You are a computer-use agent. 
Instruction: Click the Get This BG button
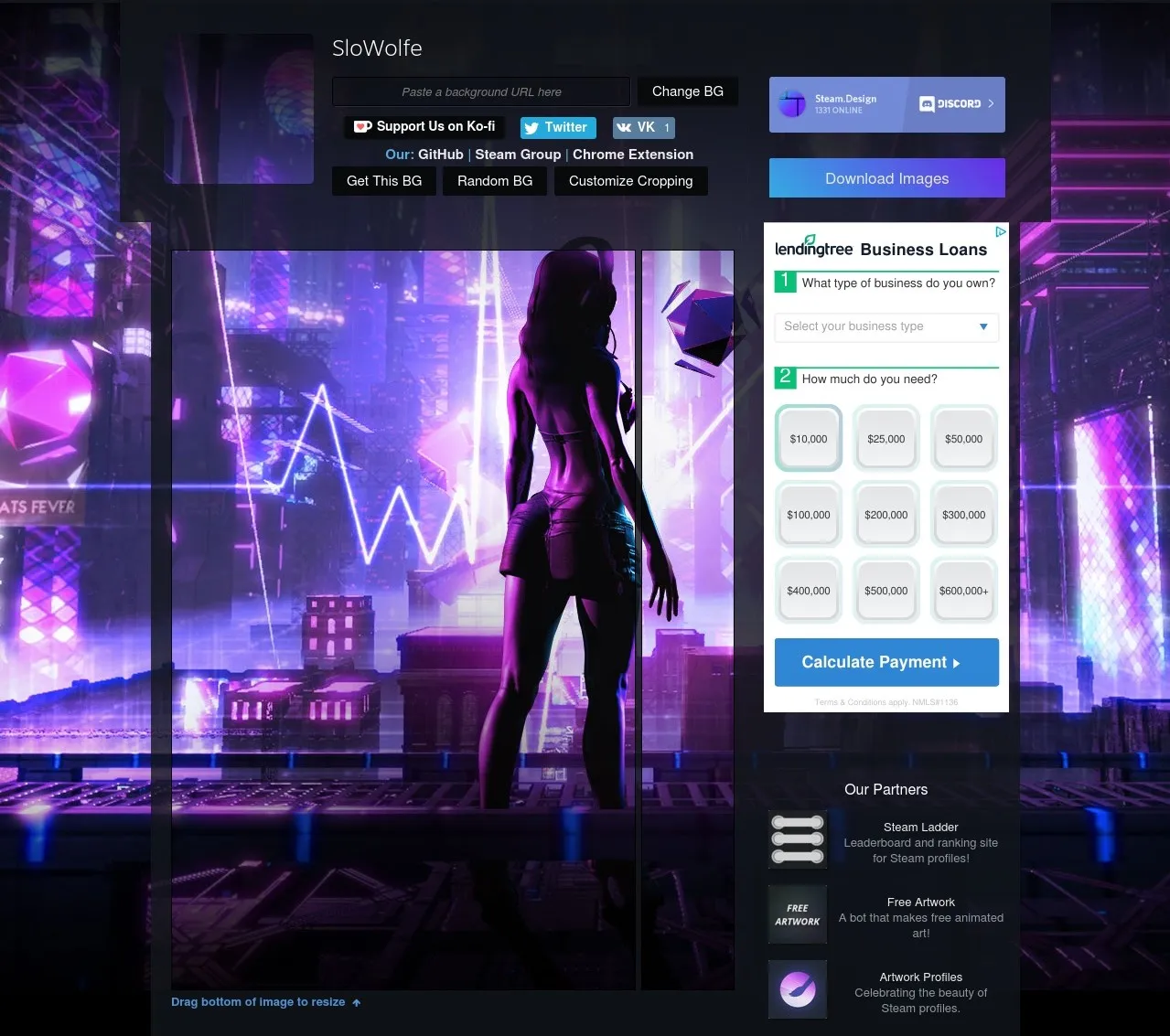pos(384,181)
